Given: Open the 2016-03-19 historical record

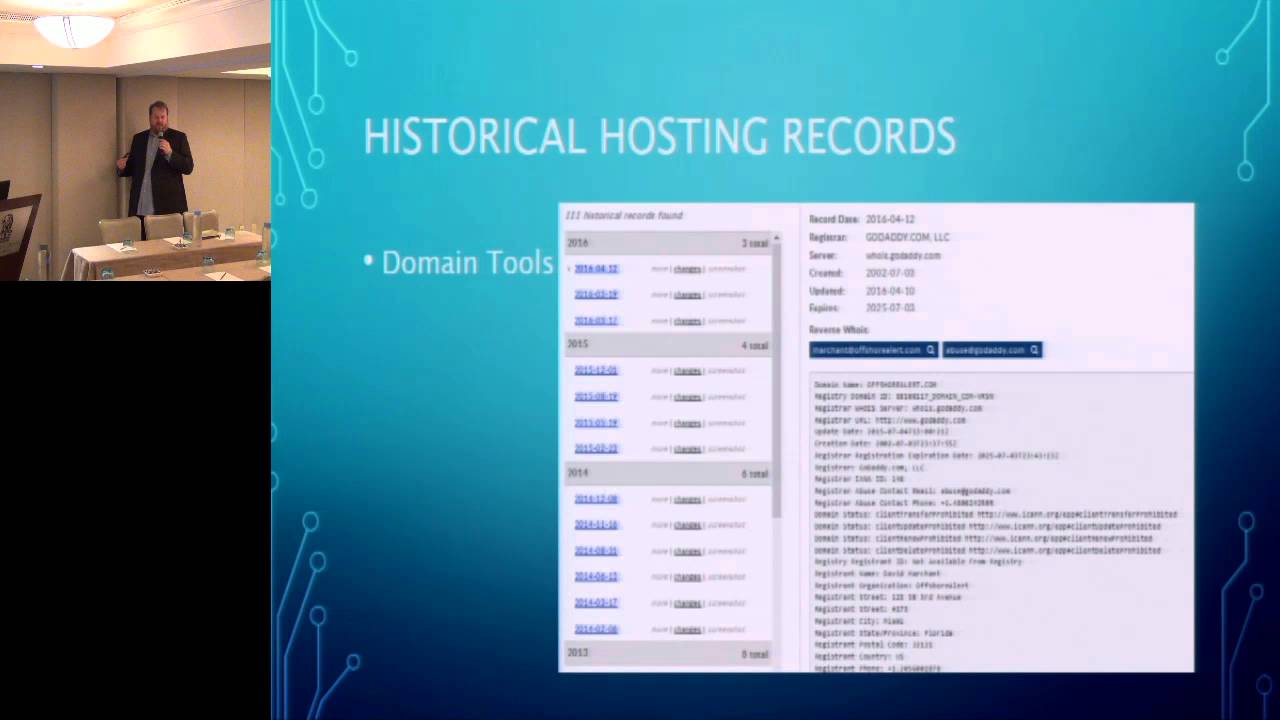Looking at the screenshot, I should coord(596,295).
